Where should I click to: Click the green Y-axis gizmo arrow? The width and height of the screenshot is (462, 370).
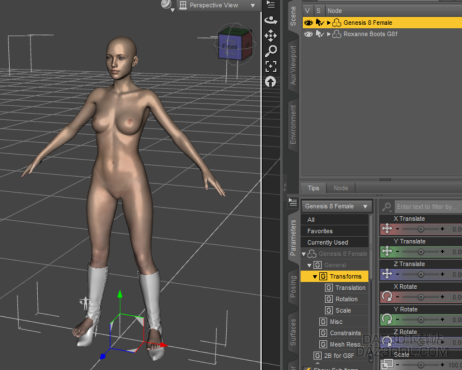120,294
